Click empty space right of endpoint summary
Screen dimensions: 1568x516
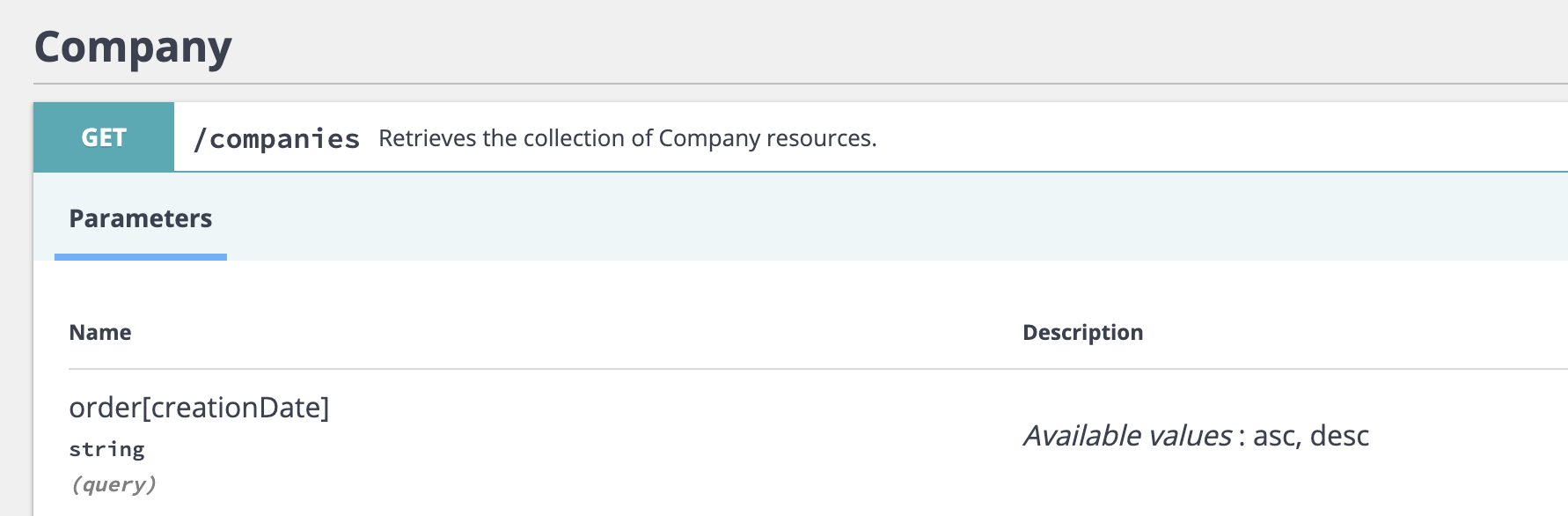[1232, 138]
